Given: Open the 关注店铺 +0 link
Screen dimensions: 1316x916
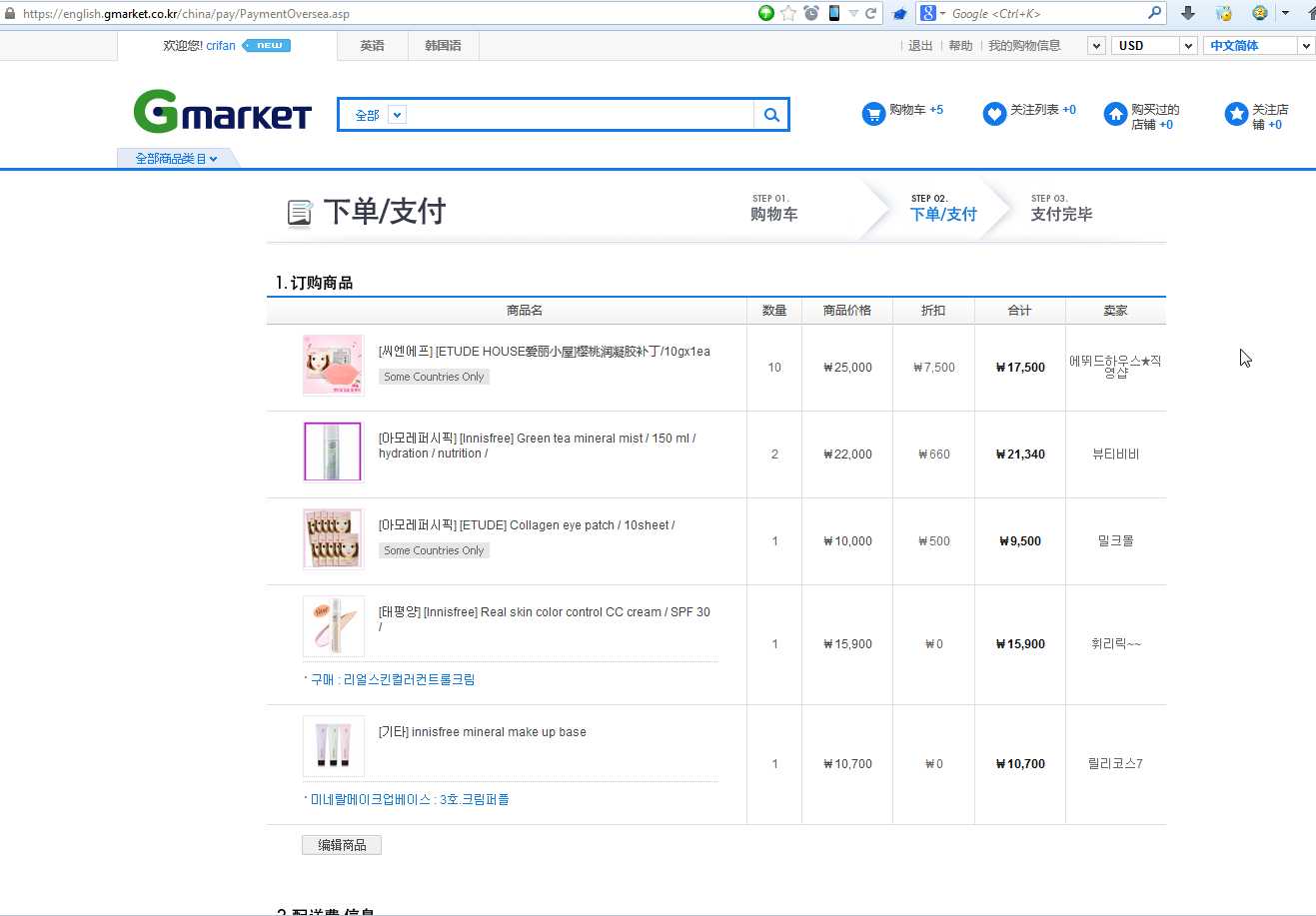Looking at the screenshot, I should 1270,117.
